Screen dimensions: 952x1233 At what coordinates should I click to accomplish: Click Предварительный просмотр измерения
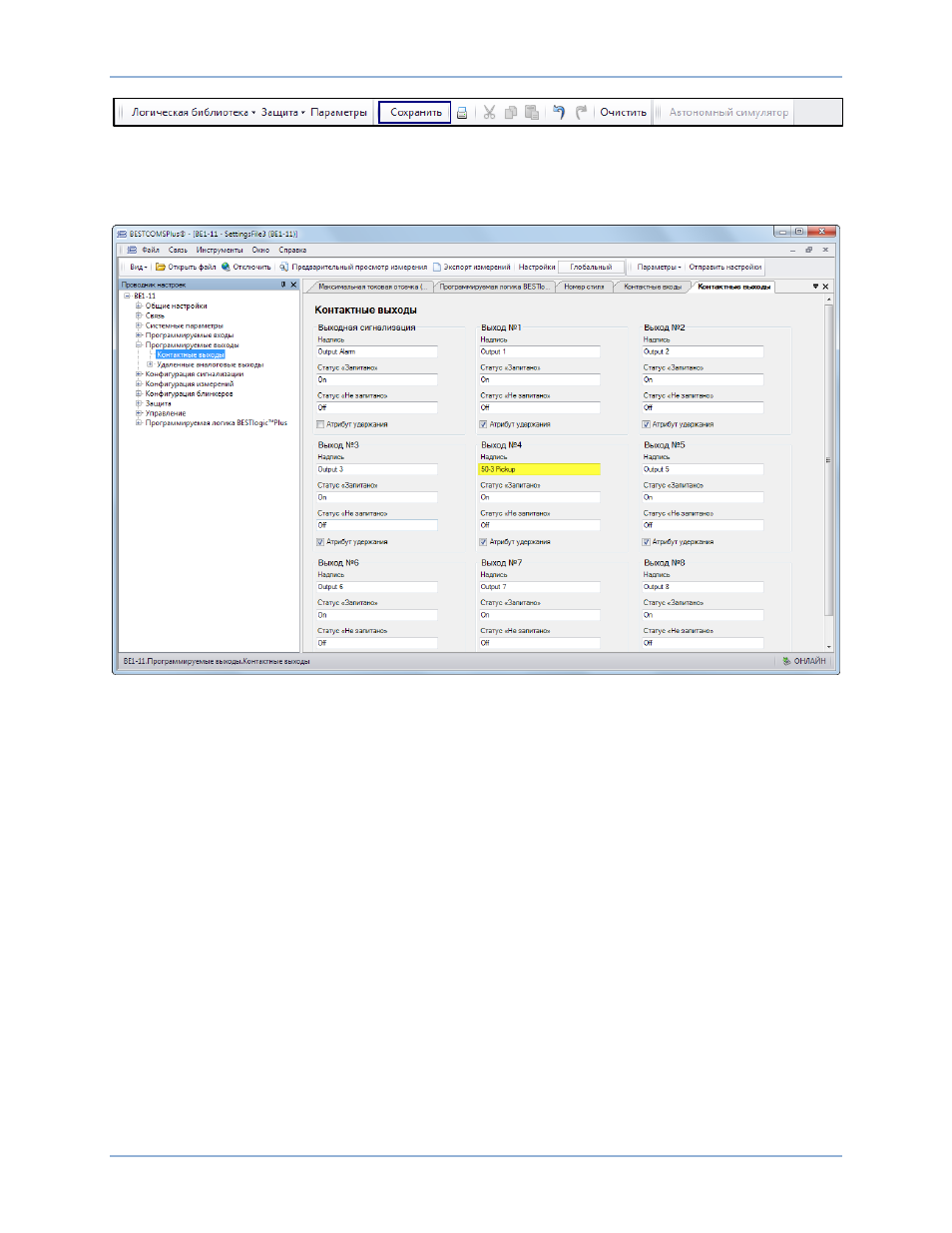click(353, 267)
